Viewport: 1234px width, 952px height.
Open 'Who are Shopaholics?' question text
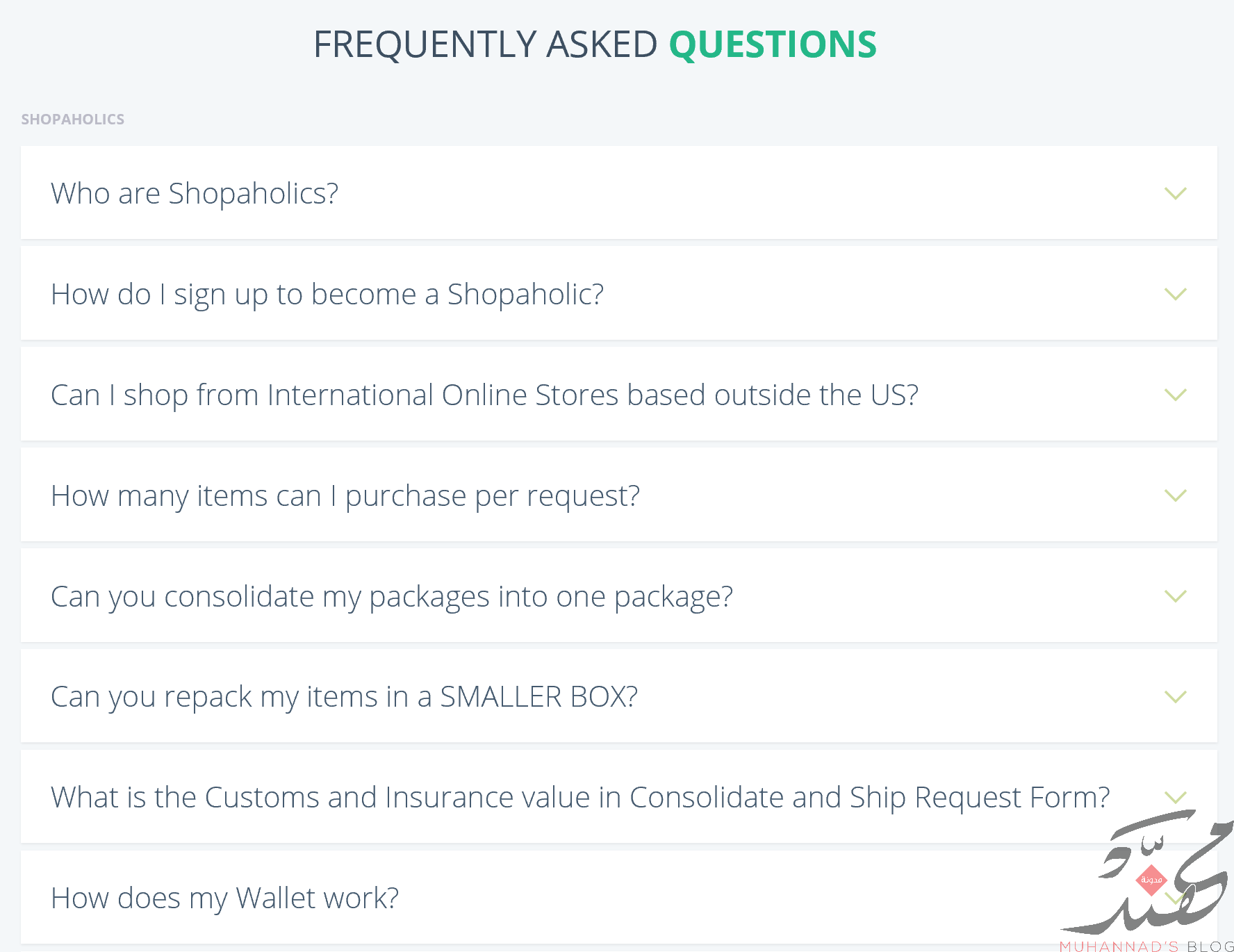pyautogui.click(x=195, y=193)
